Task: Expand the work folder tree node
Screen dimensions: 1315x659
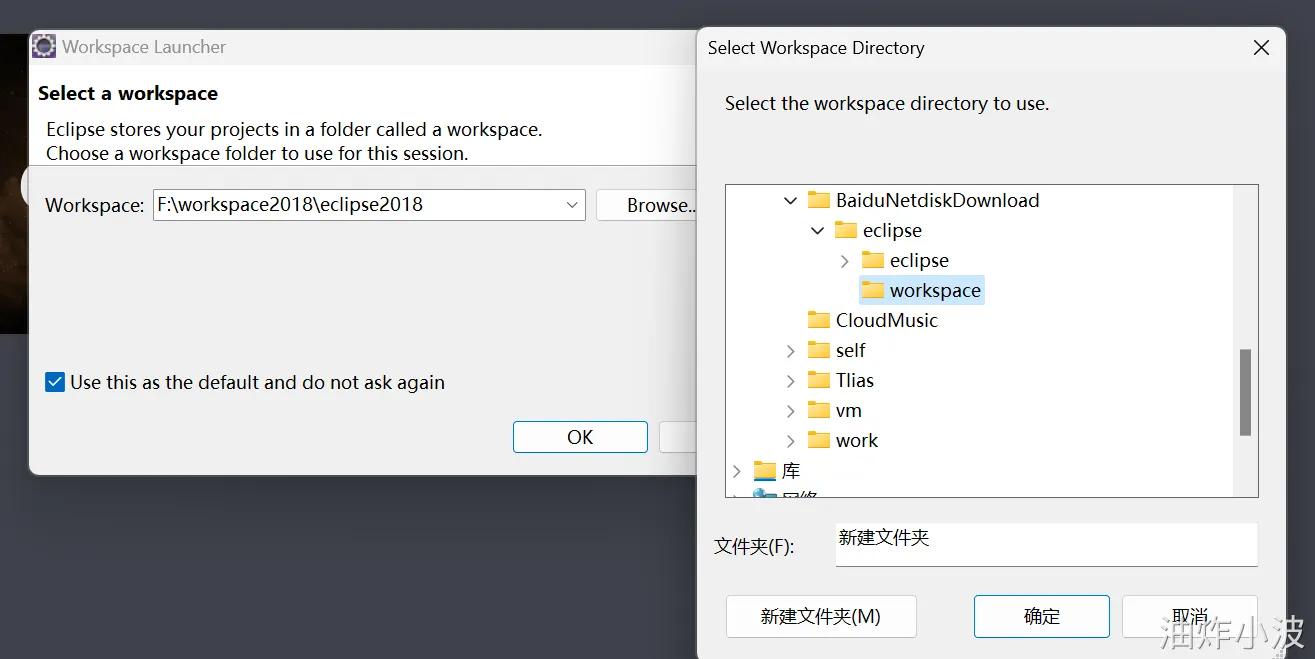Action: [x=791, y=440]
